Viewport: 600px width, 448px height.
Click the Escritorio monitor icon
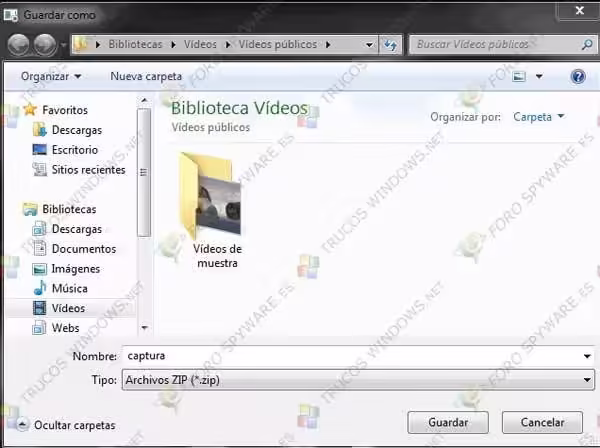point(39,150)
